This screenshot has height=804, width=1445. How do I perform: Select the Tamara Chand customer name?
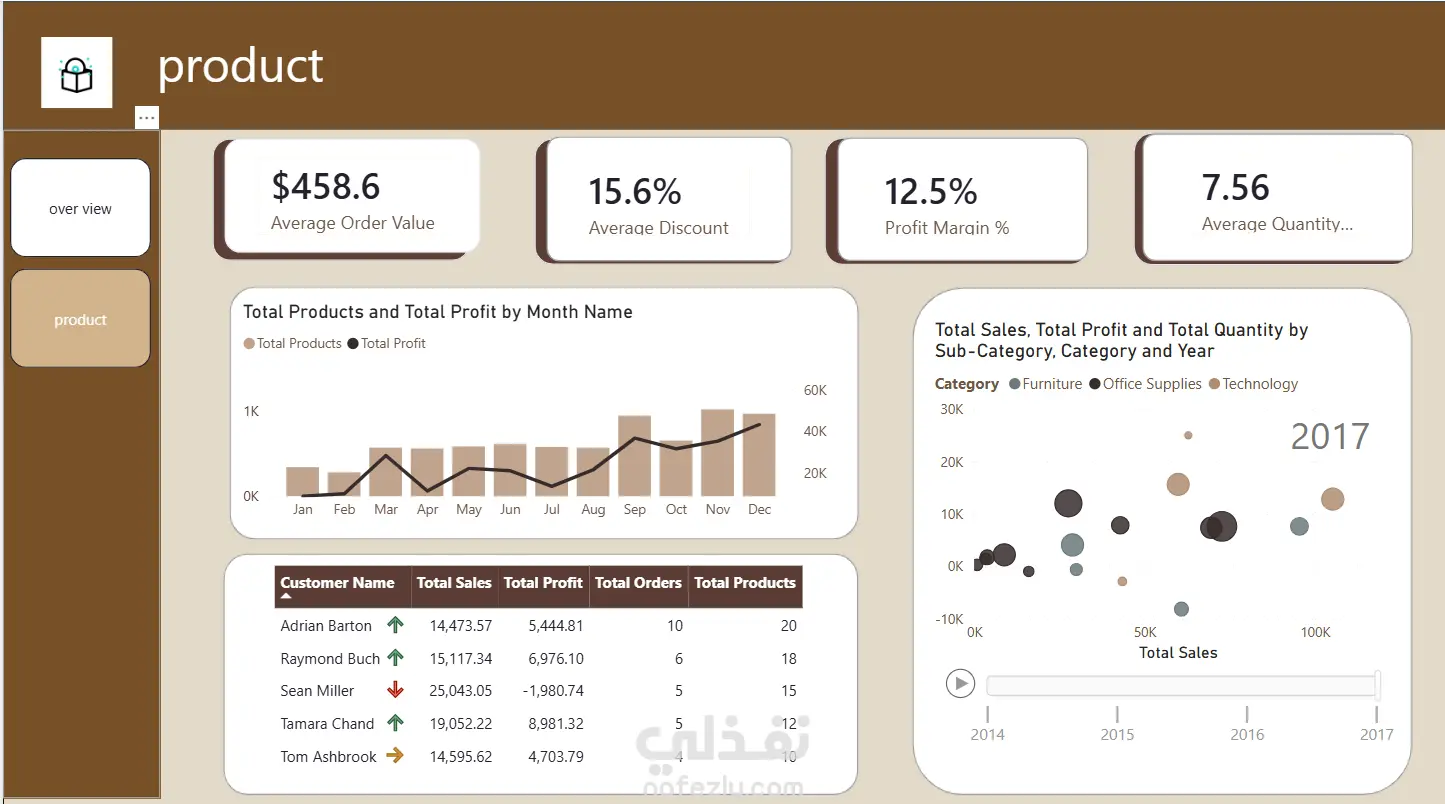327,724
